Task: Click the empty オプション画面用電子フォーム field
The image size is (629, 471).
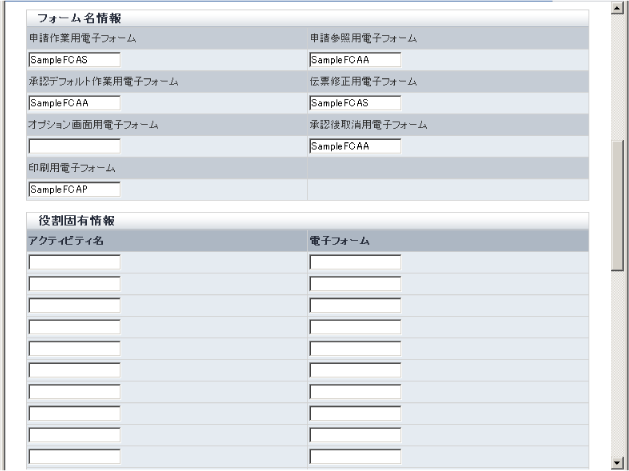Action: tap(74, 146)
